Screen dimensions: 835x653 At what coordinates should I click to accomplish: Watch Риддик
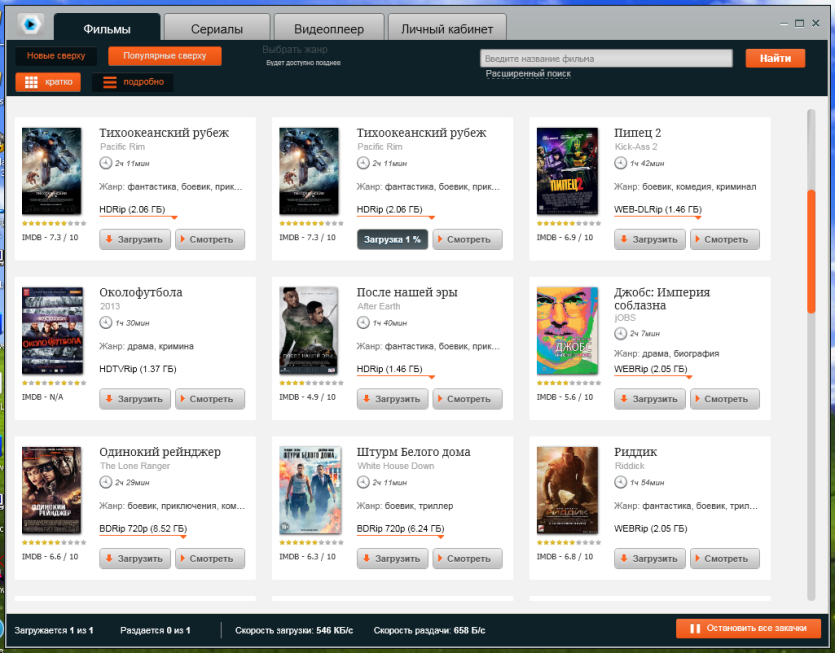click(725, 558)
